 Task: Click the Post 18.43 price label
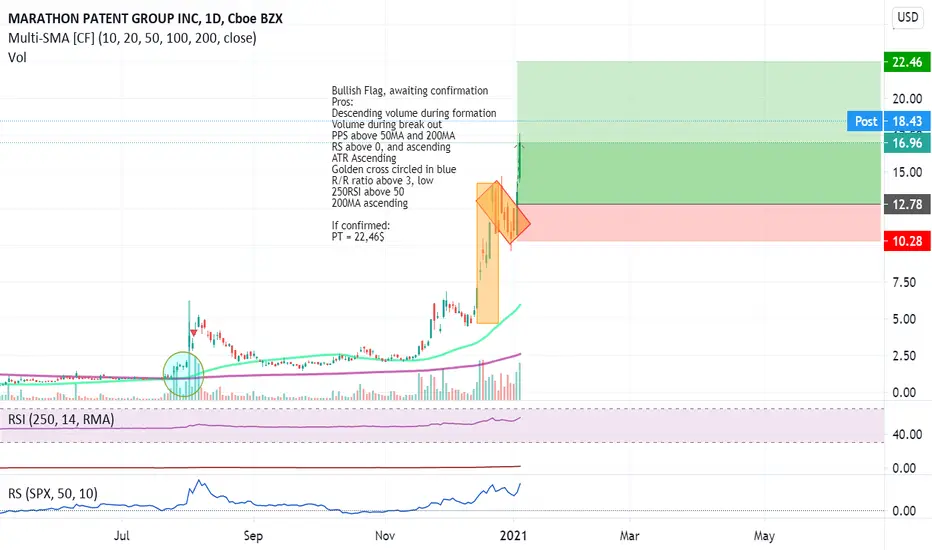pos(889,121)
